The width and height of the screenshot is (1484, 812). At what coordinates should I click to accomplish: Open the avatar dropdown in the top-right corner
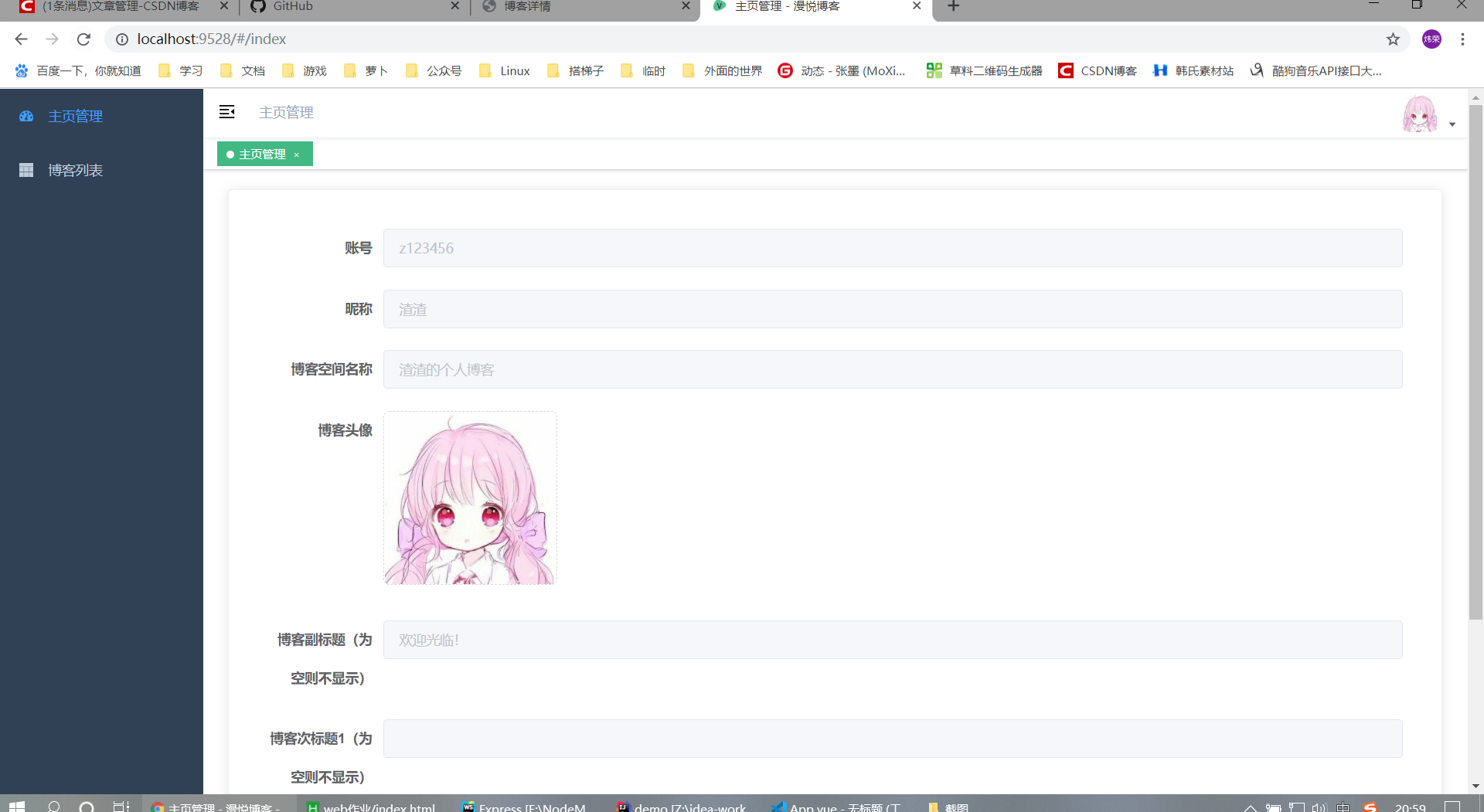1452,124
